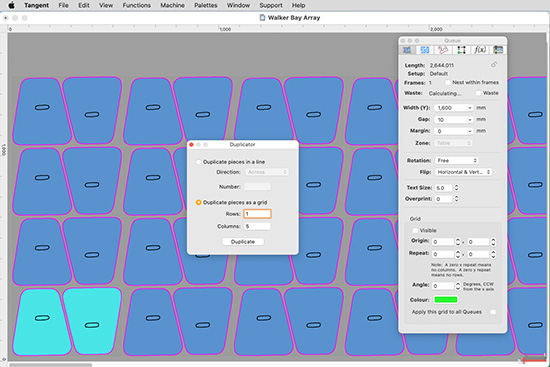This screenshot has height=367, width=550.
Task: Expand the Flip dropdown showing Horizontal & Vert
Action: (x=463, y=172)
